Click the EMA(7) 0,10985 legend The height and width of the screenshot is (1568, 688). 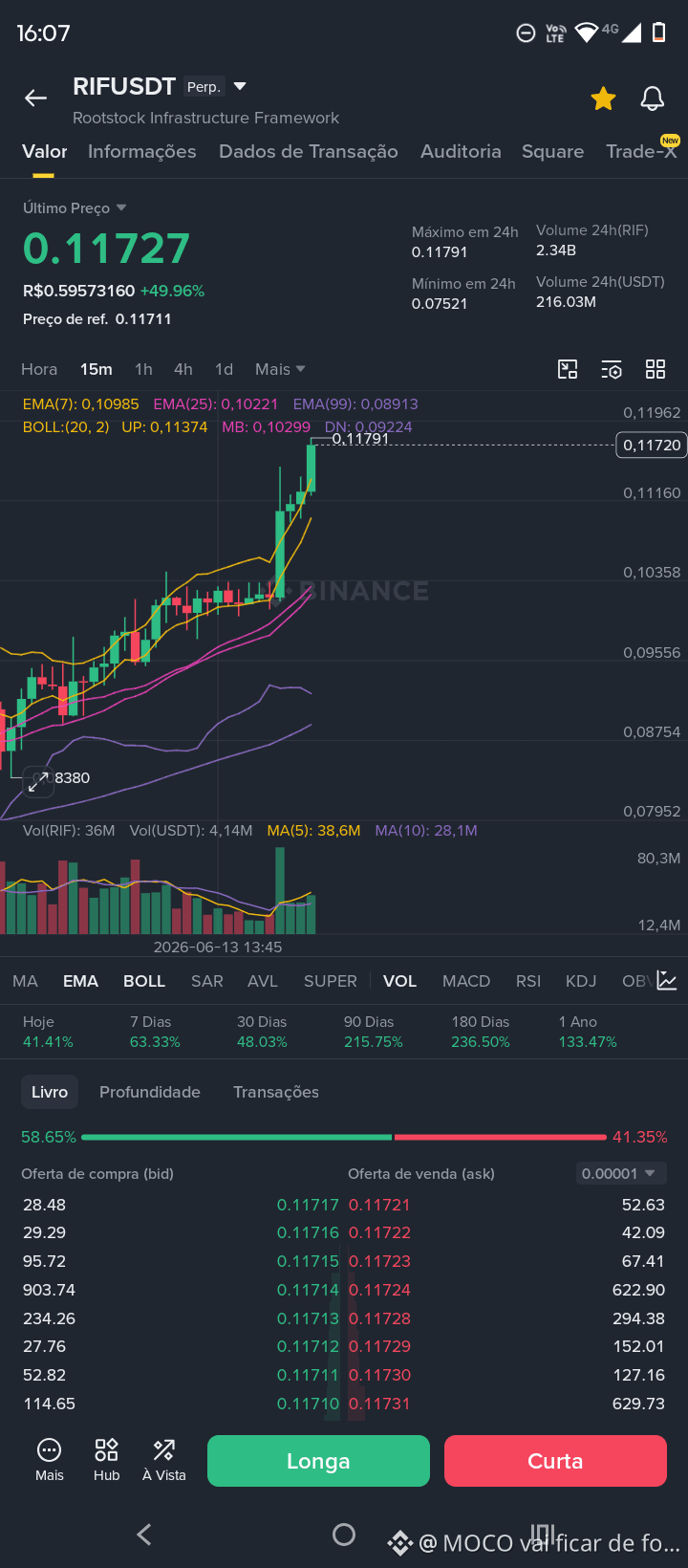pyautogui.click(x=80, y=403)
